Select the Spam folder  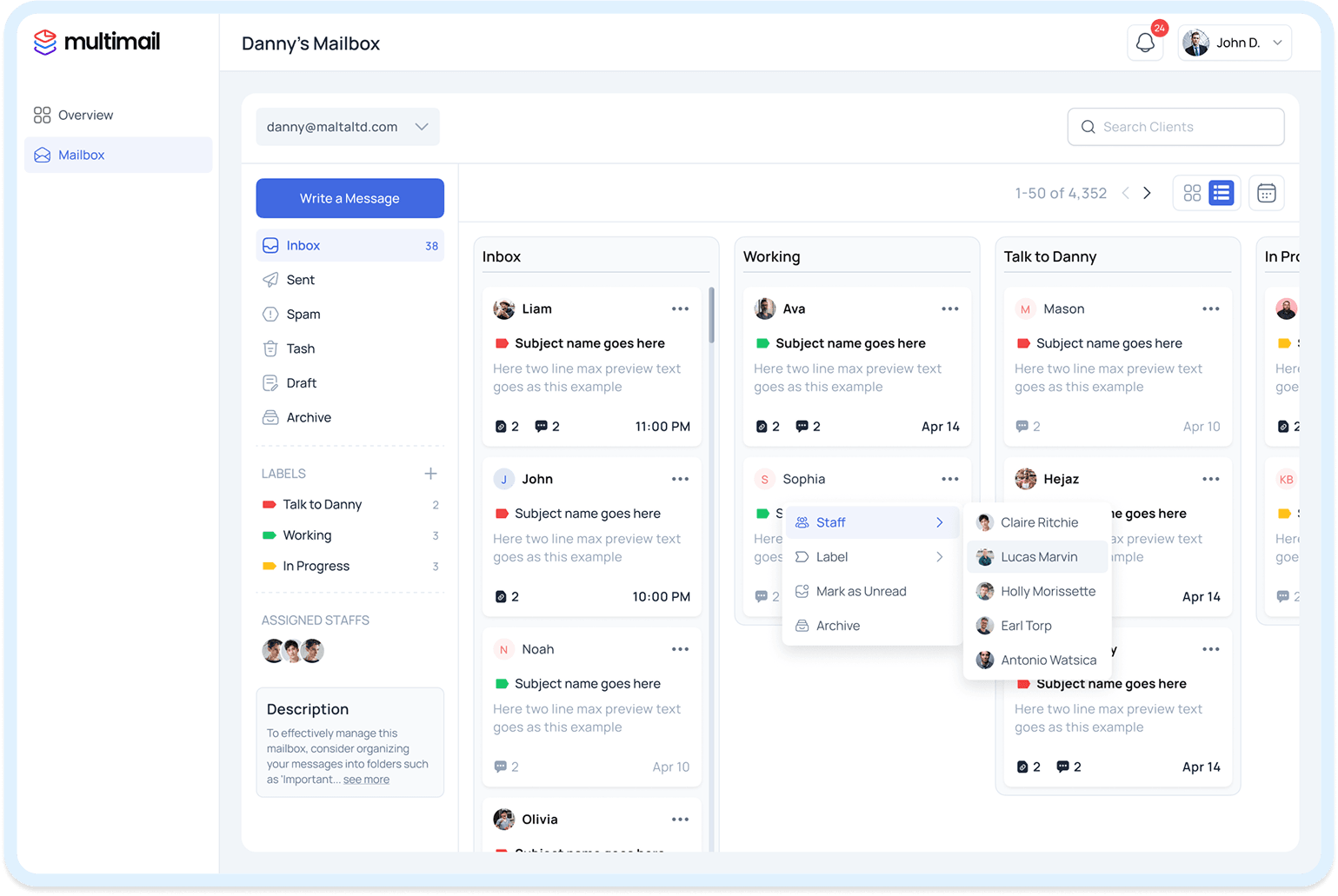tap(302, 314)
